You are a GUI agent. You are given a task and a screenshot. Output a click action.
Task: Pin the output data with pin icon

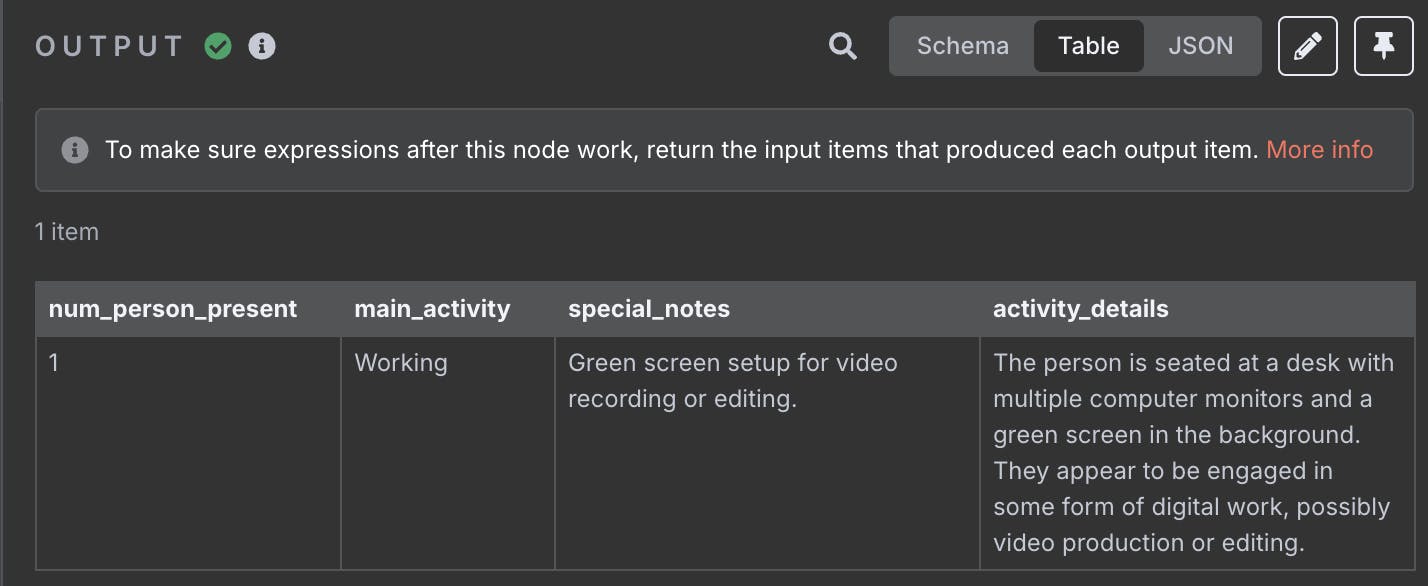[1384, 46]
